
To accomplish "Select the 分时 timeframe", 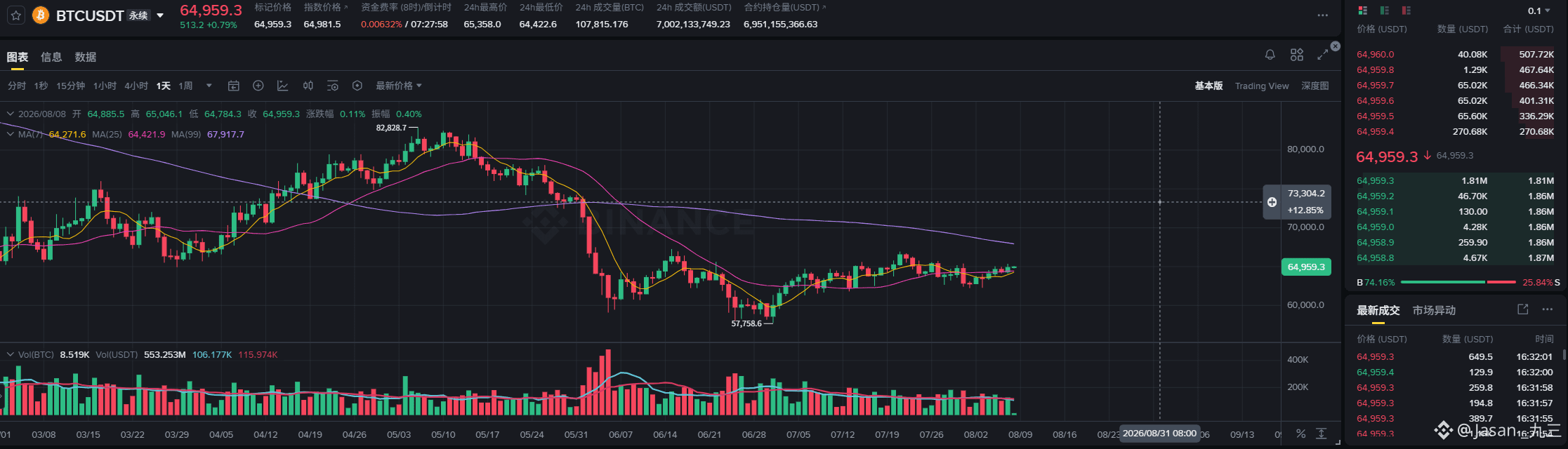I will click(x=17, y=86).
